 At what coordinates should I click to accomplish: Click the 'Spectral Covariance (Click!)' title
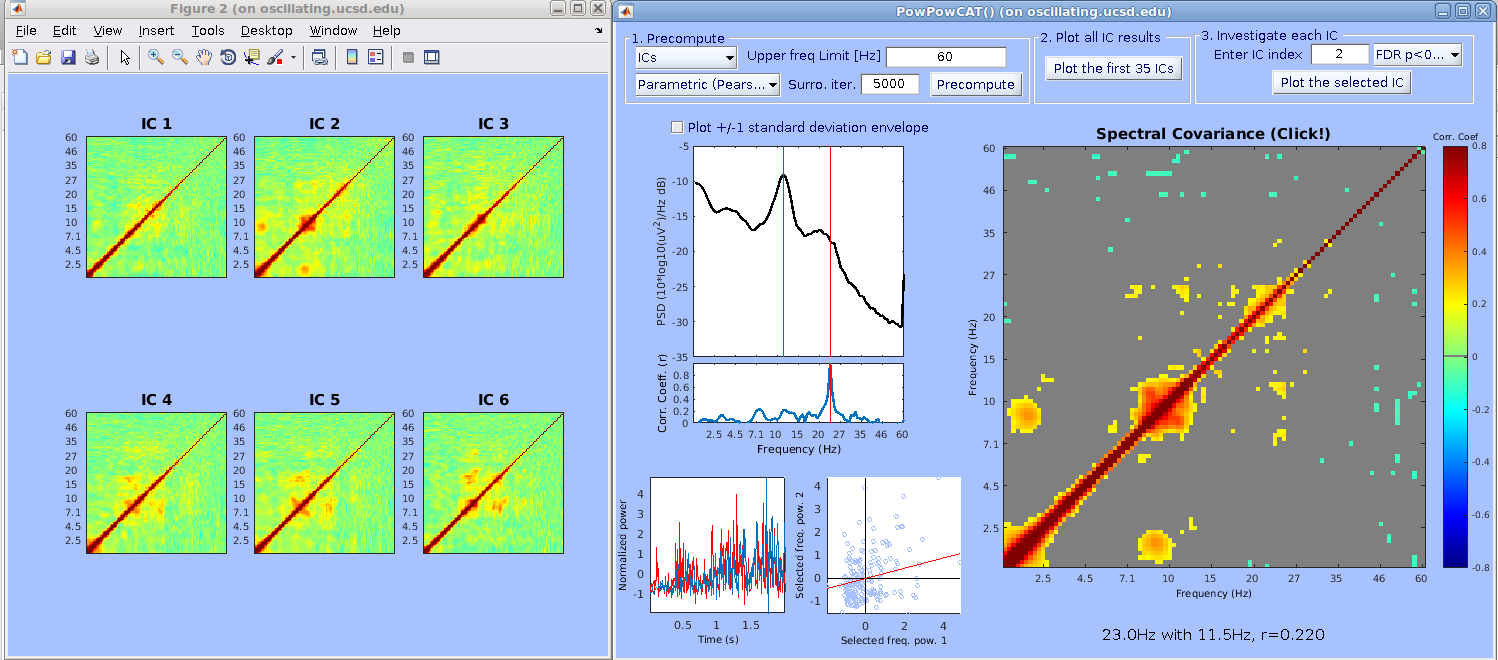tap(1214, 133)
